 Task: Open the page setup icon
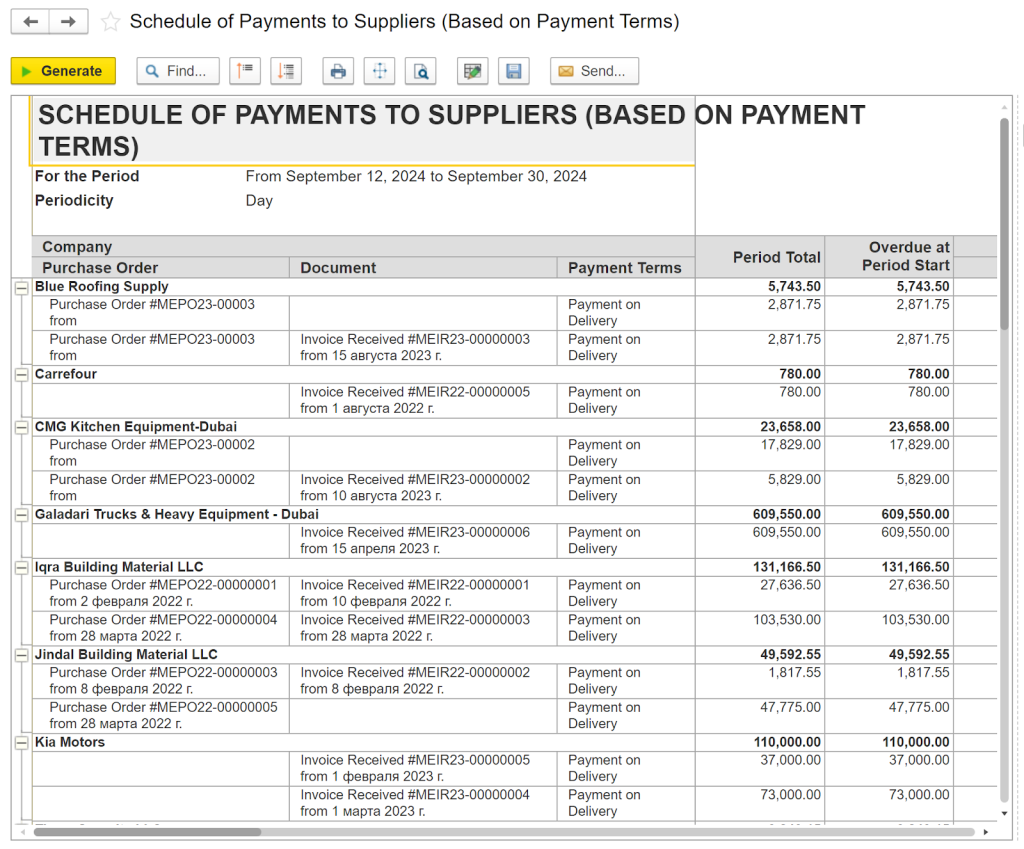379,71
